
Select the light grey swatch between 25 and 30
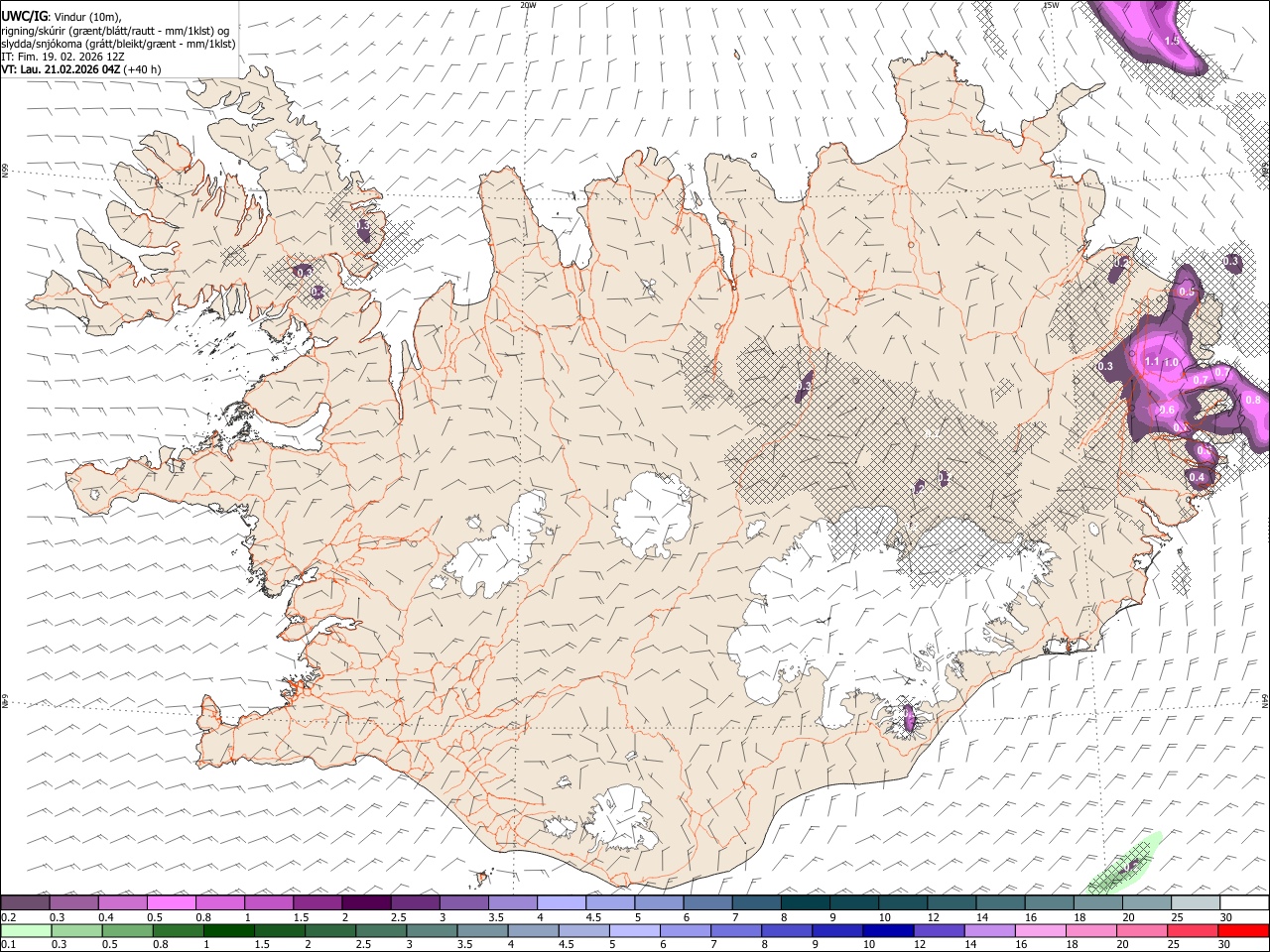(1196, 902)
